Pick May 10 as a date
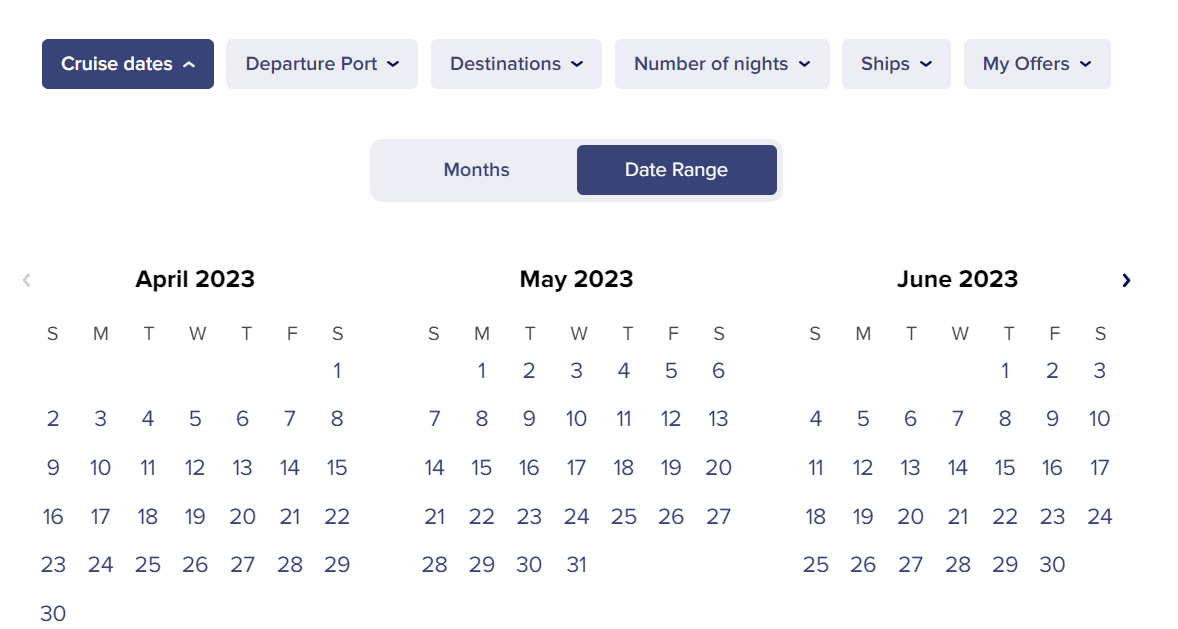1178x629 pixels. pos(576,419)
